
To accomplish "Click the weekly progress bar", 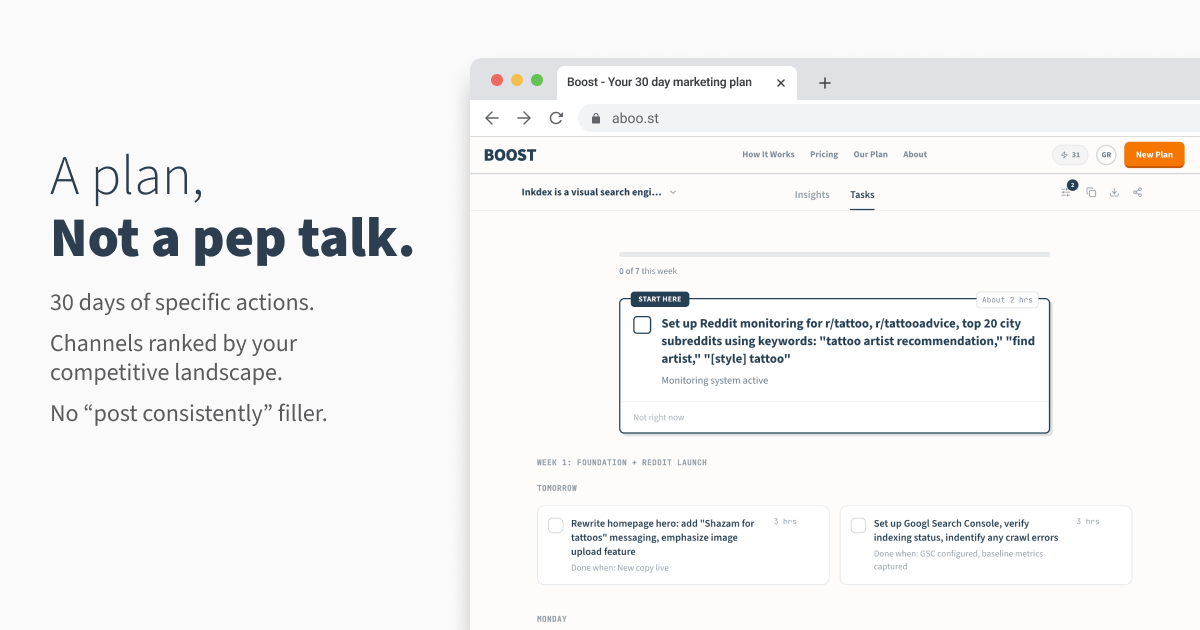I will pyautogui.click(x=835, y=254).
